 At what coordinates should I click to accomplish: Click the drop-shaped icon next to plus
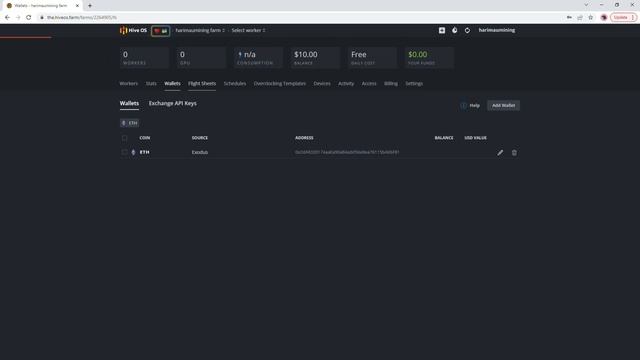[x=454, y=30]
